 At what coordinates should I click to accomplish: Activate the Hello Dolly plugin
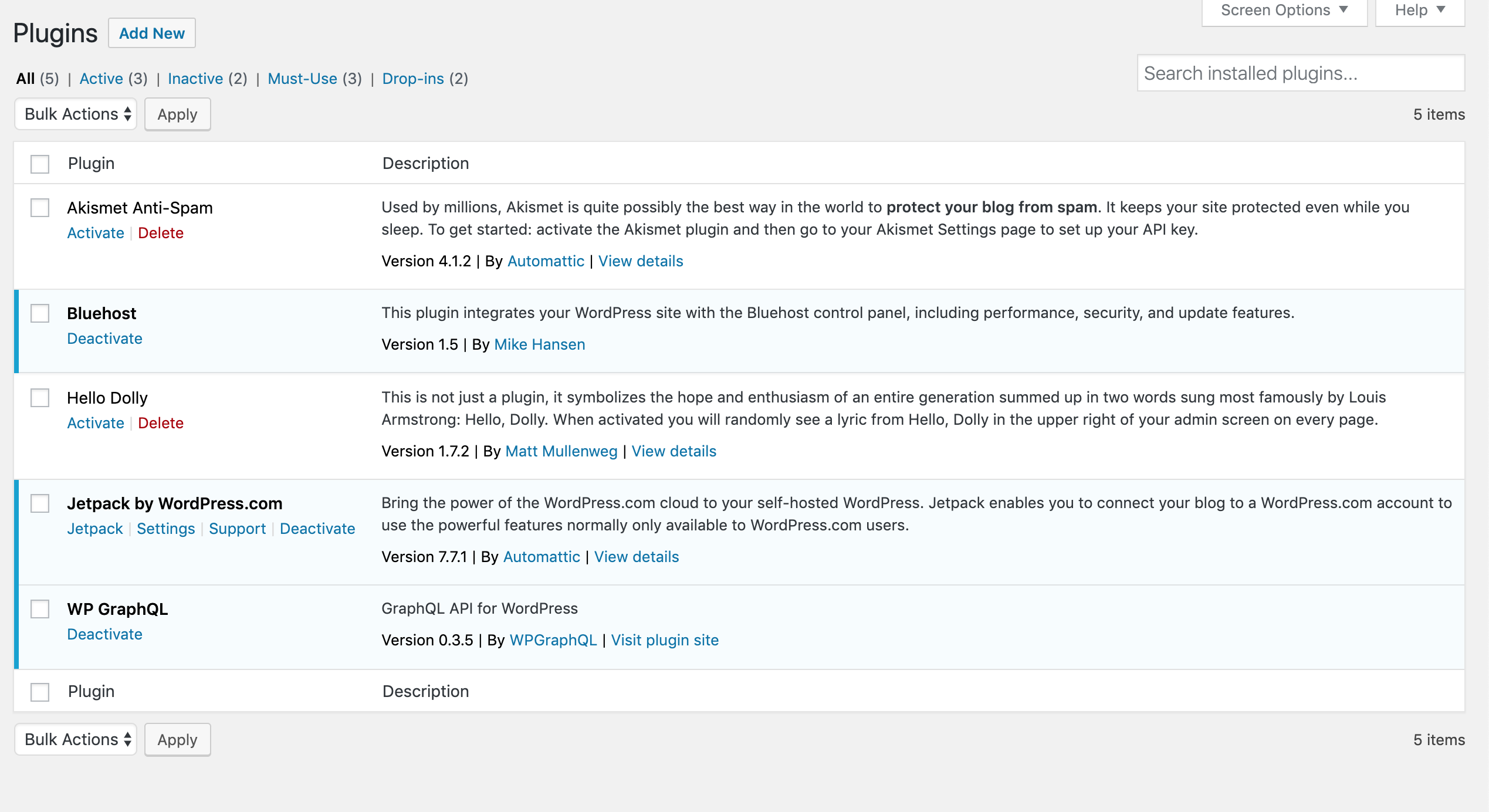96,423
